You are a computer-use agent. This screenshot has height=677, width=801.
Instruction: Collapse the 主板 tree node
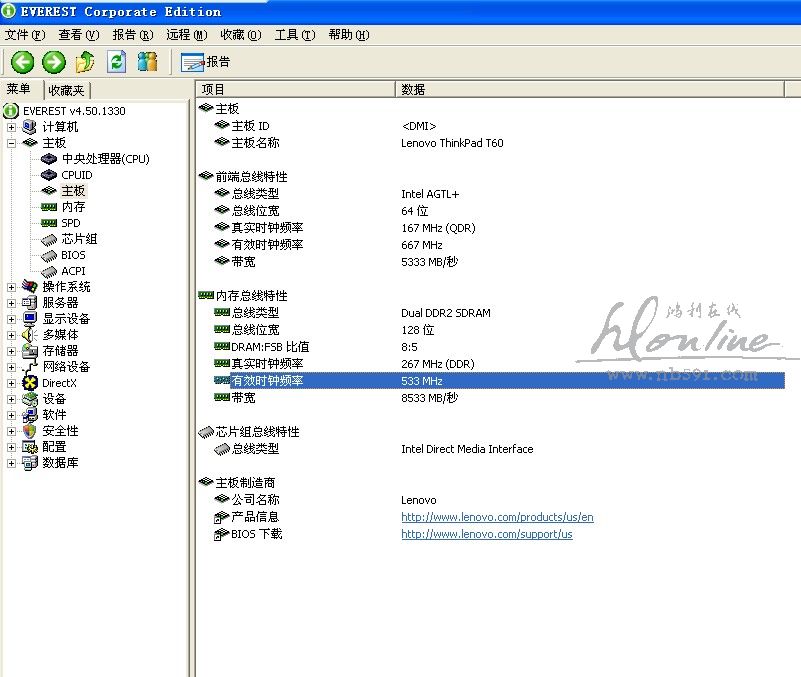point(12,143)
